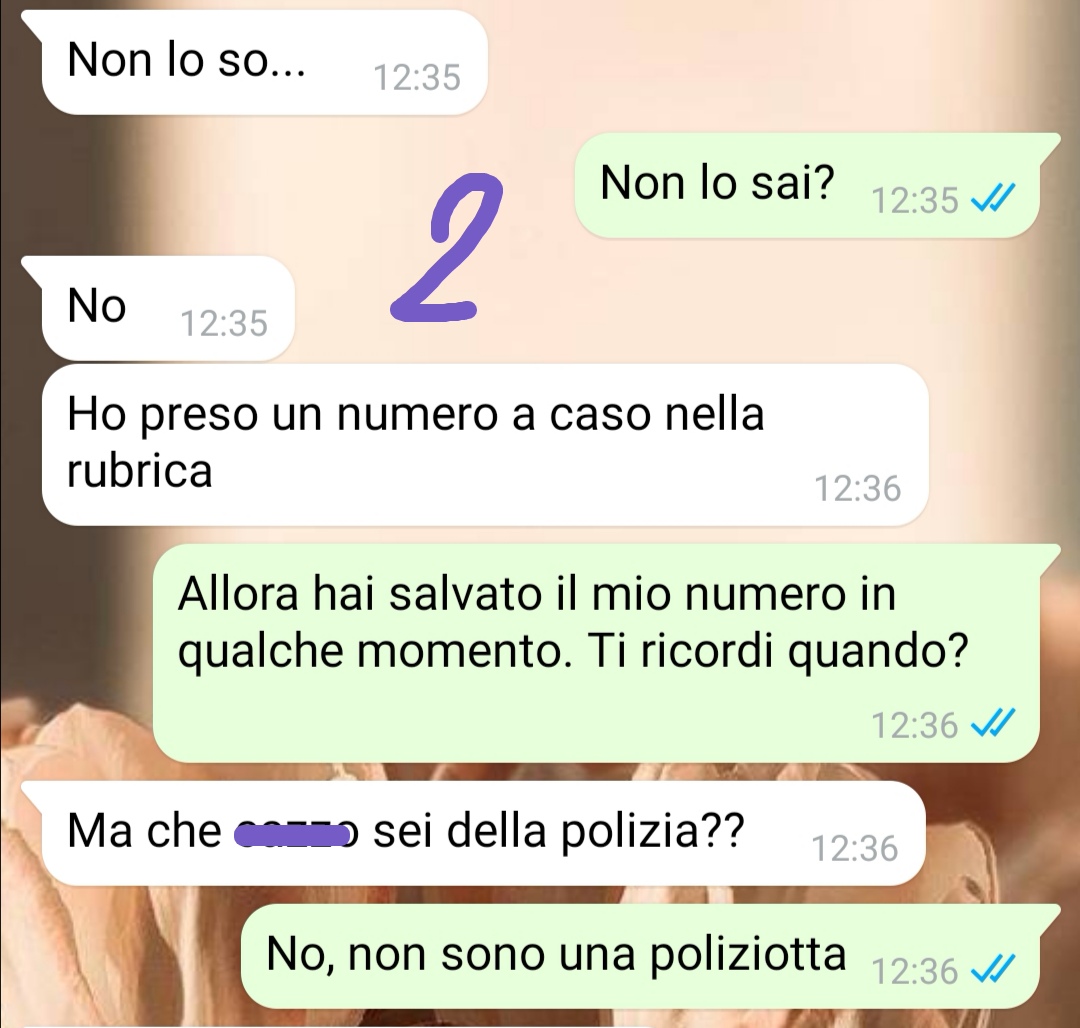The image size is (1080, 1028).
Task: Click the 12:36 timestamp on the 'rubrica' message
Action: pos(858,488)
